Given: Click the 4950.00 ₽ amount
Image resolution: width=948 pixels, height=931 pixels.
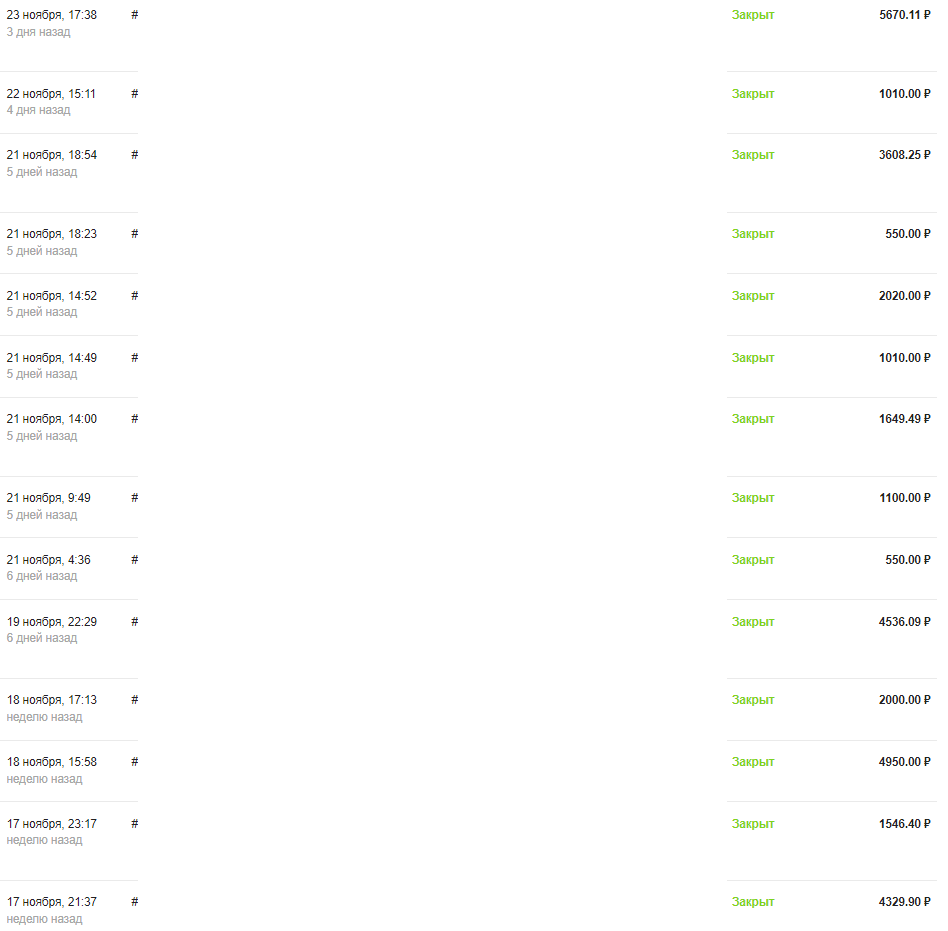Looking at the screenshot, I should point(904,762).
